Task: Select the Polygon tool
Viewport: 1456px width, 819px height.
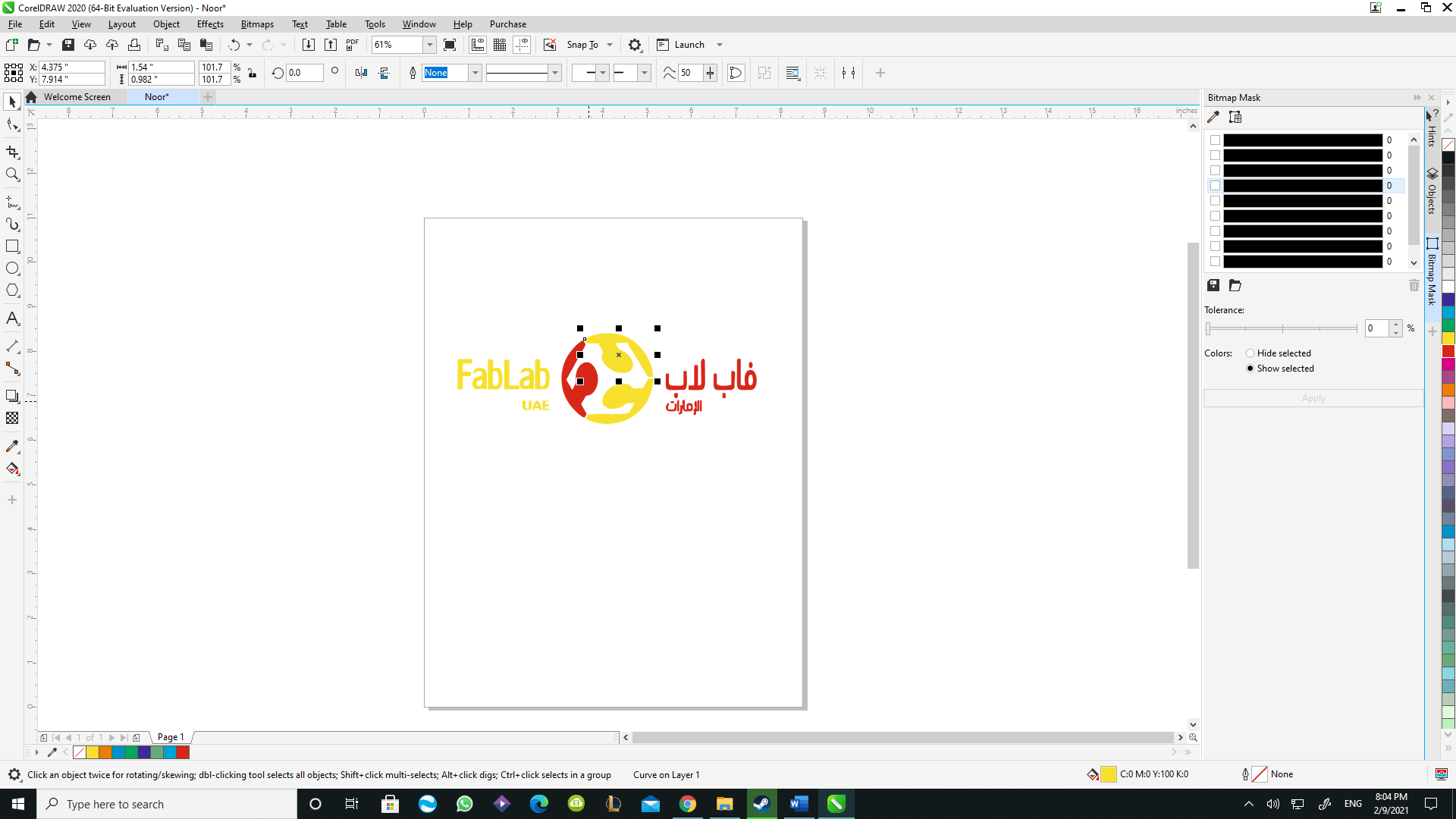Action: (12, 290)
